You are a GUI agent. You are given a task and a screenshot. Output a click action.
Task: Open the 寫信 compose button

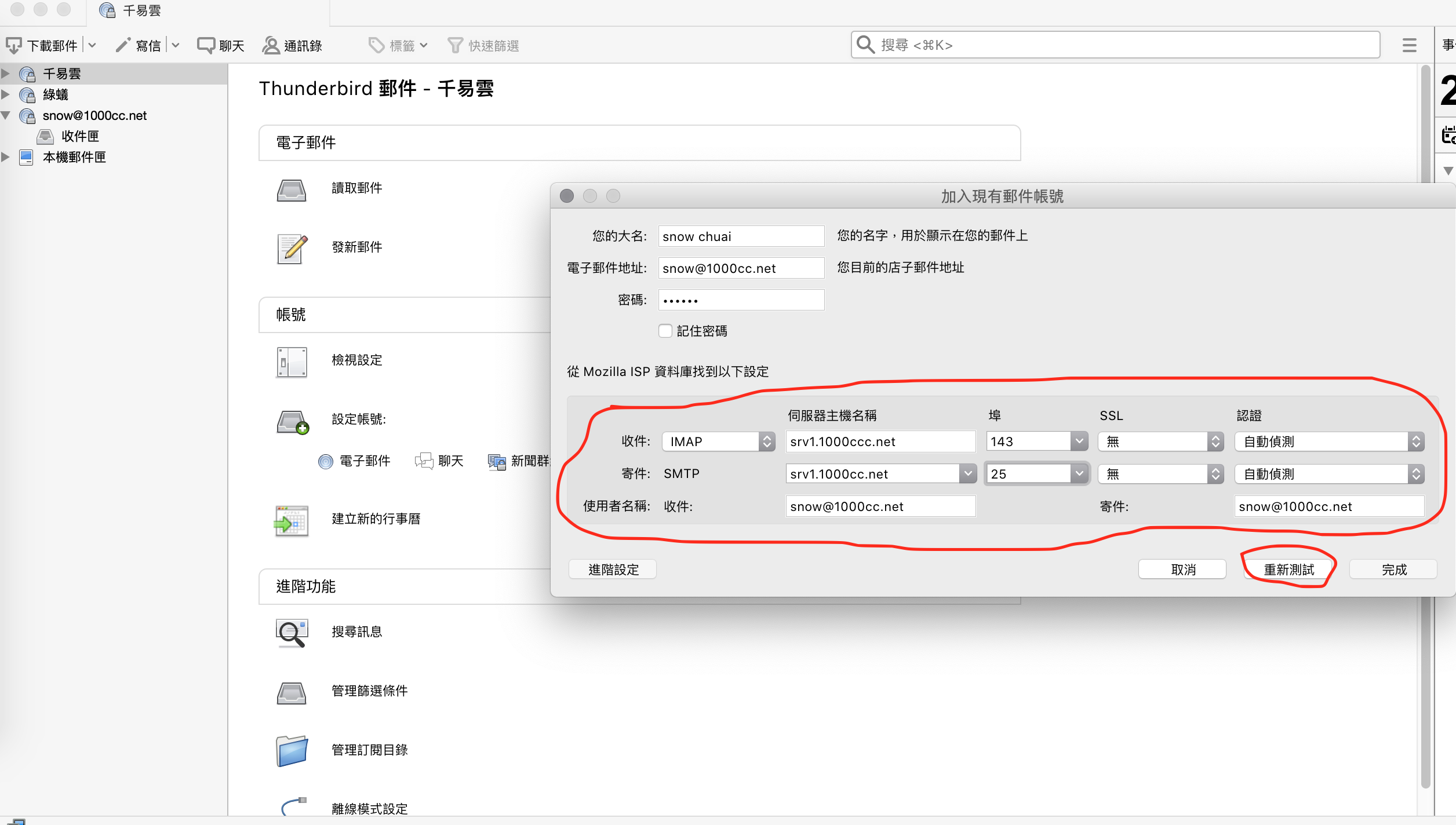[x=139, y=45]
